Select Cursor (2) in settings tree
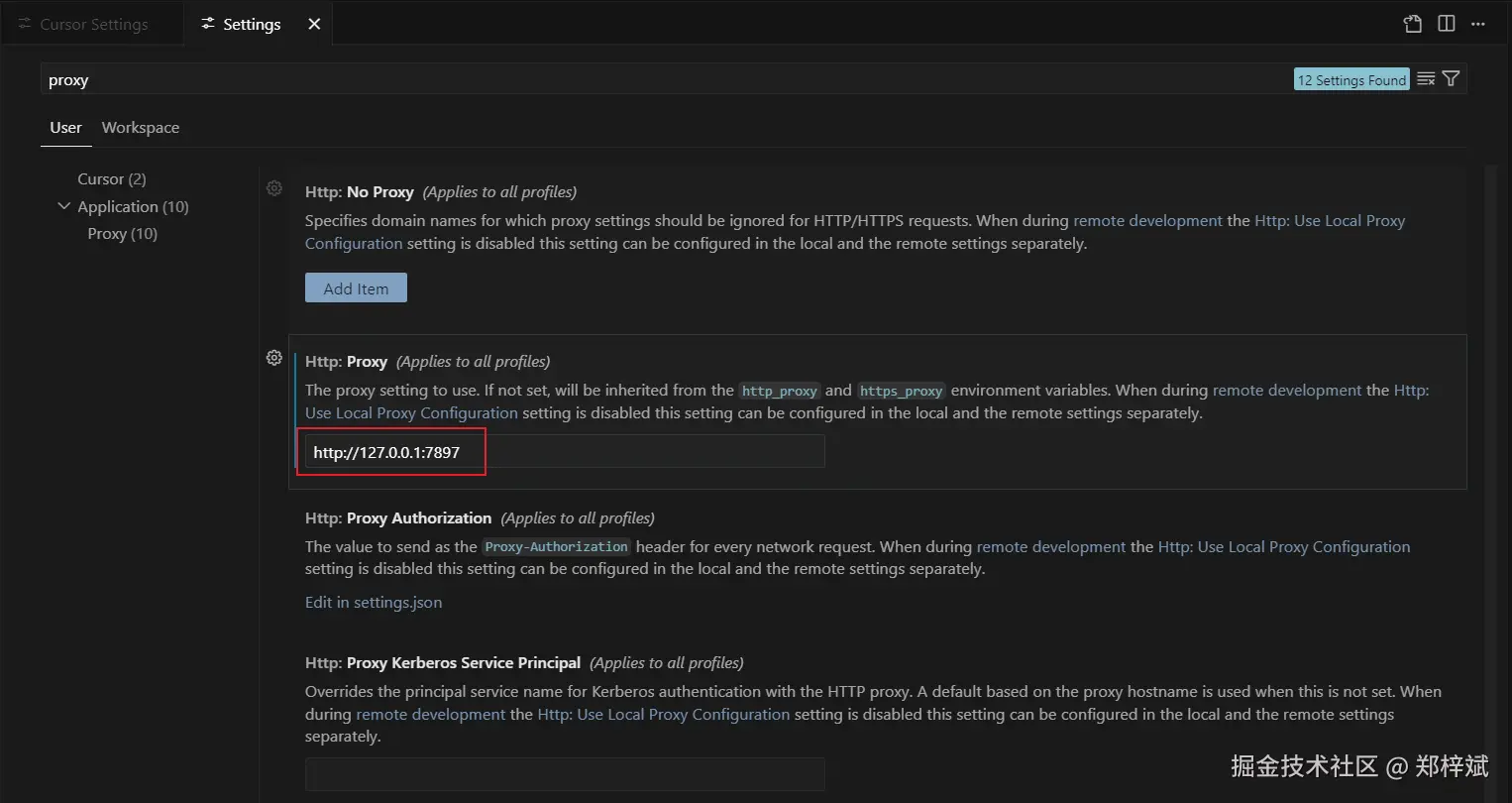Image resolution: width=1512 pixels, height=803 pixels. [112, 179]
